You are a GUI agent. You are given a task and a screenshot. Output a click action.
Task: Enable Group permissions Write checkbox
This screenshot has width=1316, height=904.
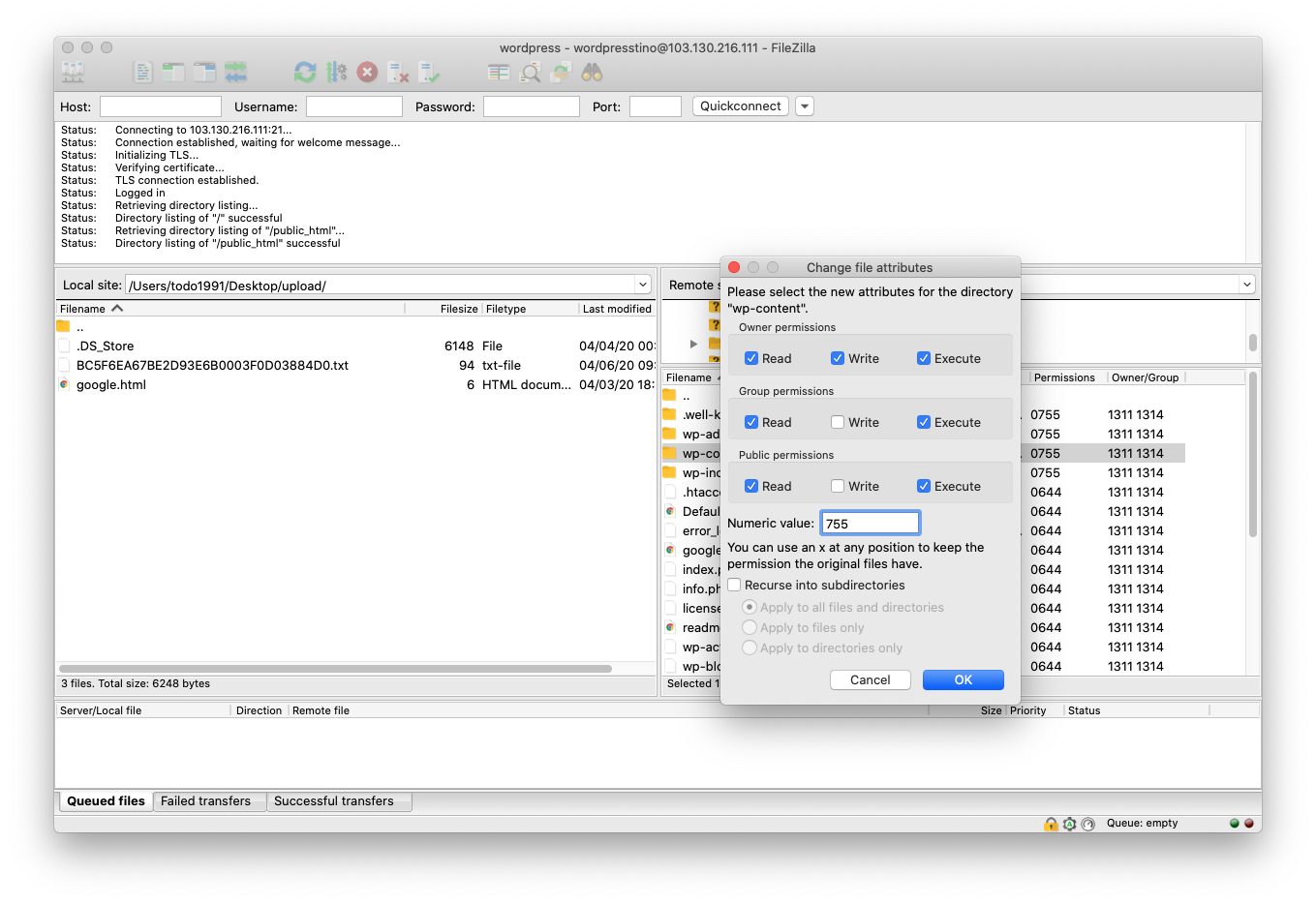click(838, 422)
